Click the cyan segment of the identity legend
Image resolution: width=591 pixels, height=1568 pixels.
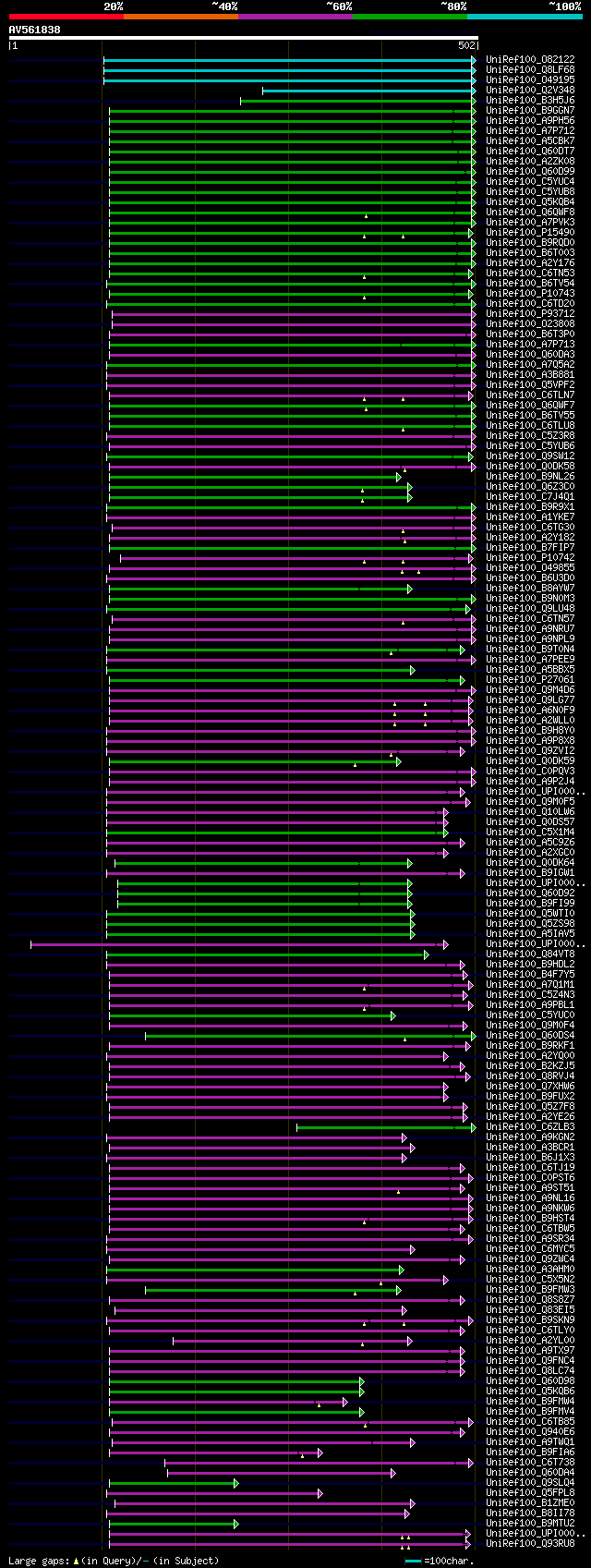pyautogui.click(x=525, y=17)
